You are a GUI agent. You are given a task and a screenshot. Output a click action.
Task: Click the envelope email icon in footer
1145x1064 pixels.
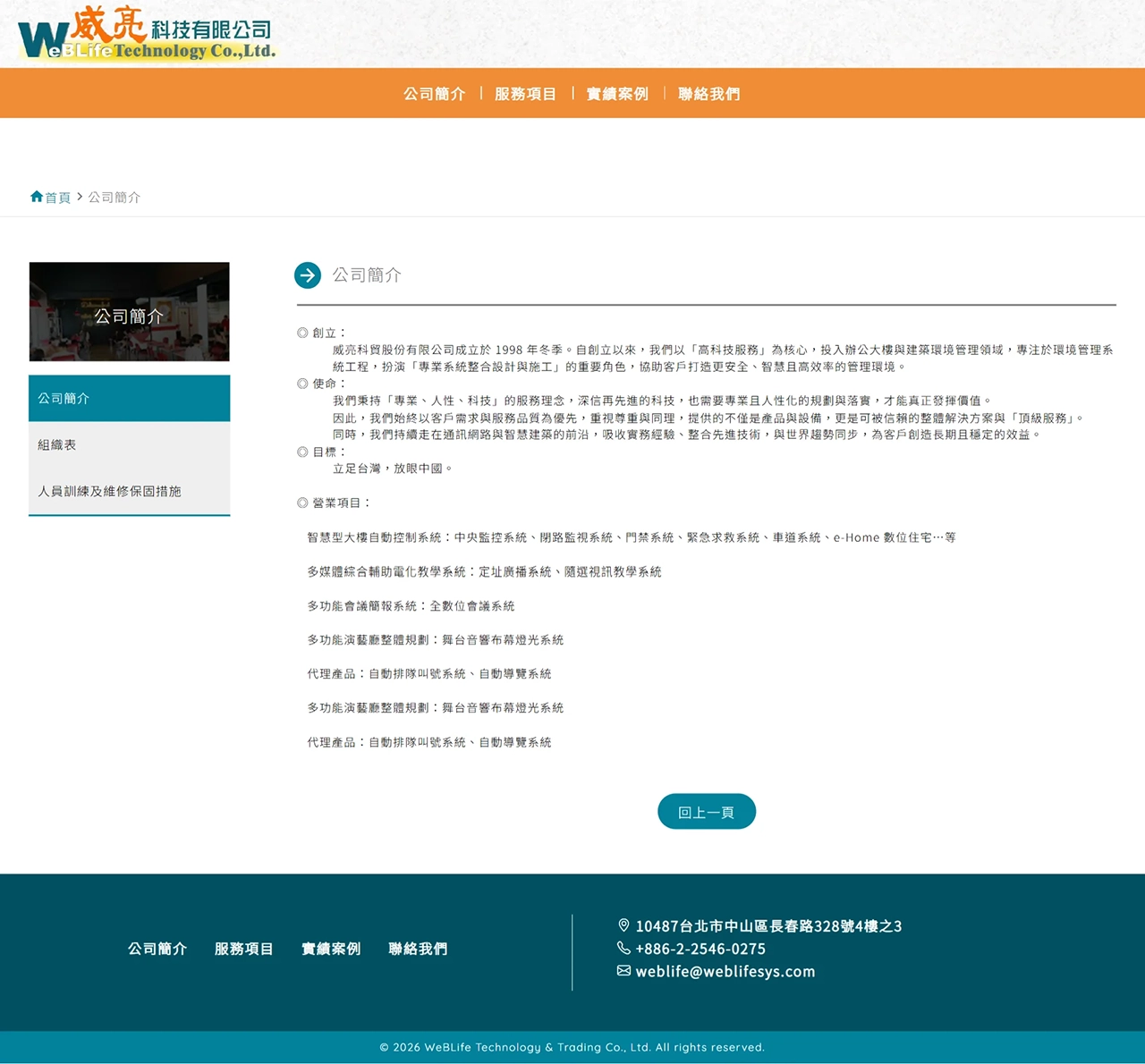[x=623, y=970]
